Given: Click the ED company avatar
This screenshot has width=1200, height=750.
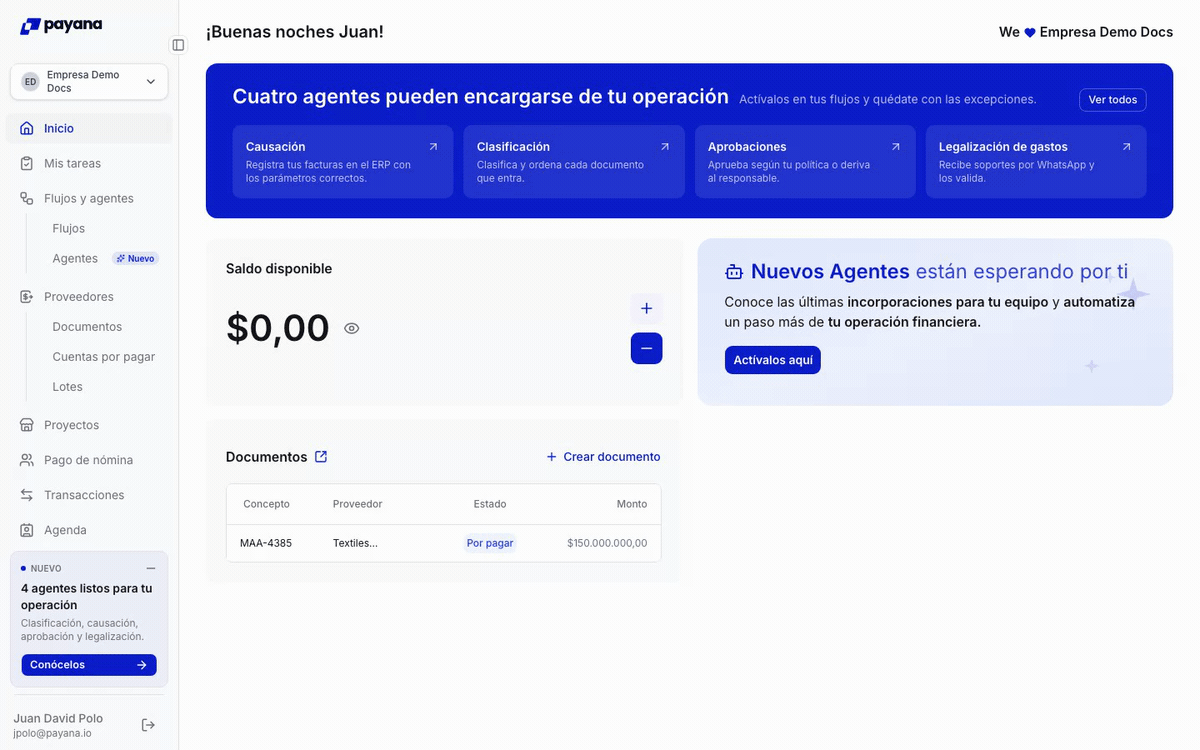Looking at the screenshot, I should 30,82.
